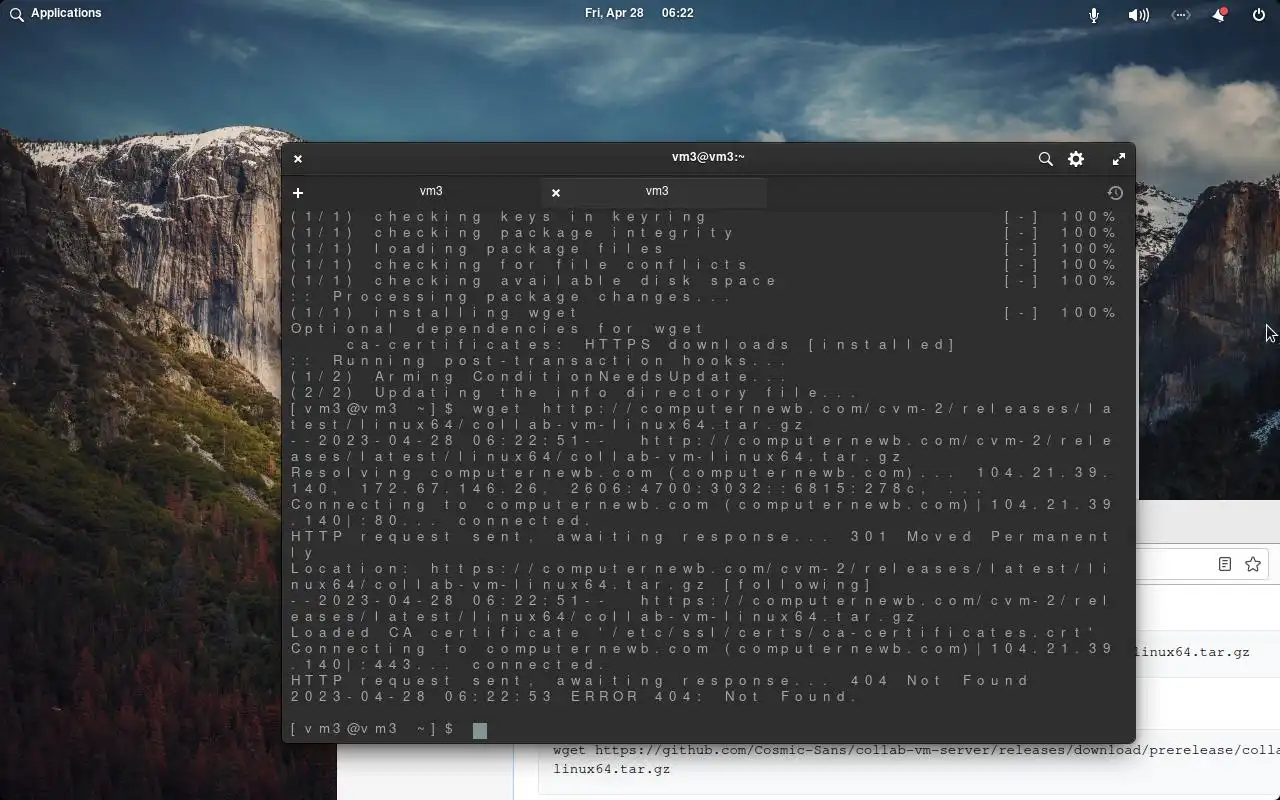Open the Applications menu
This screenshot has width=1280, height=800.
(x=66, y=13)
